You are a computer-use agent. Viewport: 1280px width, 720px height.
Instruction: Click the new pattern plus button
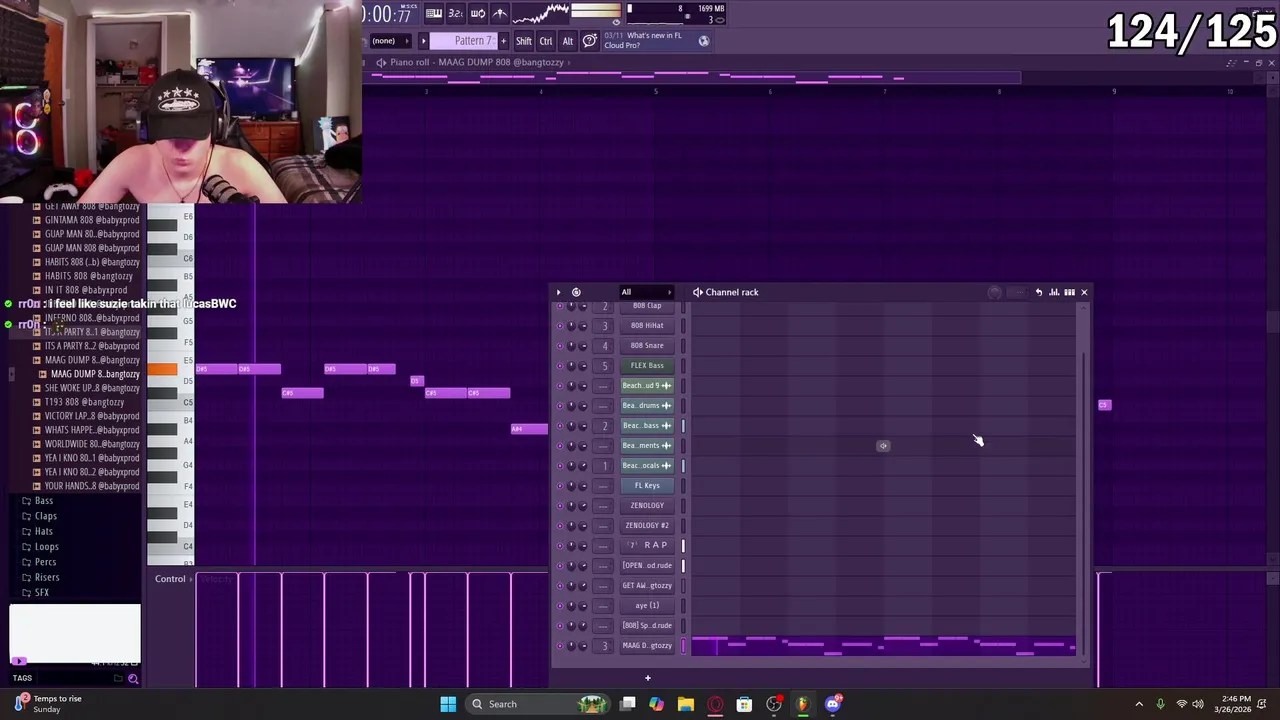pyautogui.click(x=503, y=41)
